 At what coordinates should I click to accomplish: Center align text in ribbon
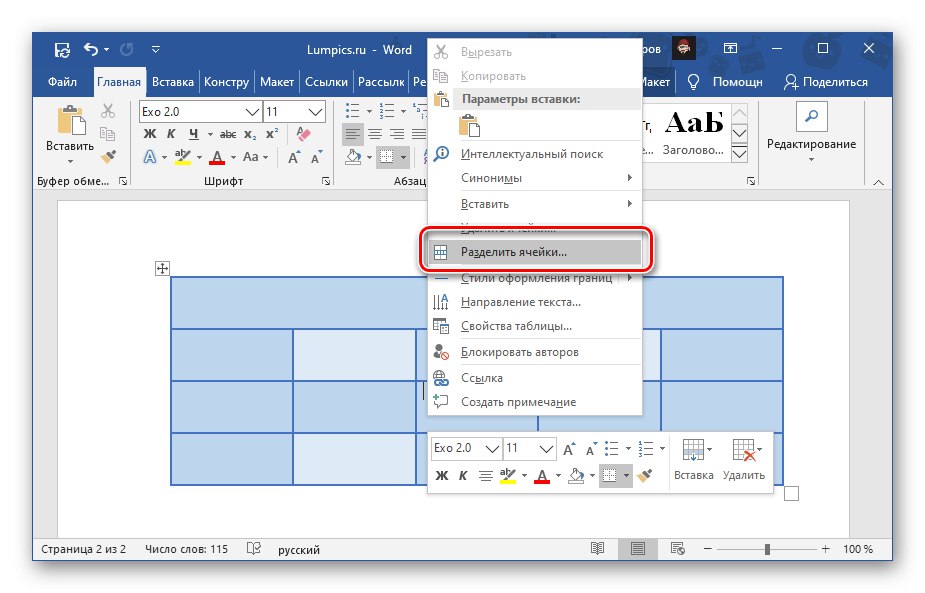[x=375, y=135]
